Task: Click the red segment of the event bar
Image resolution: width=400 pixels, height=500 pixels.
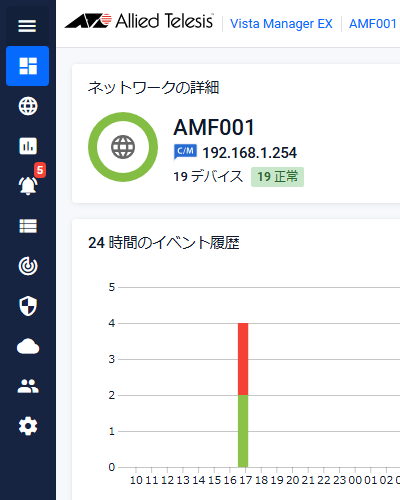Action: coord(243,359)
